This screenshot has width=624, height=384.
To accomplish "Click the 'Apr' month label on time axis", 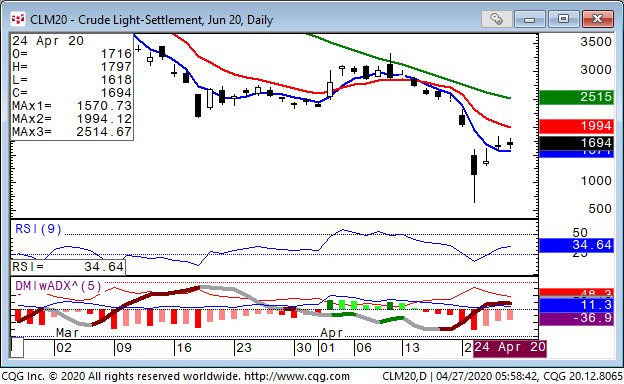I will [x=331, y=333].
